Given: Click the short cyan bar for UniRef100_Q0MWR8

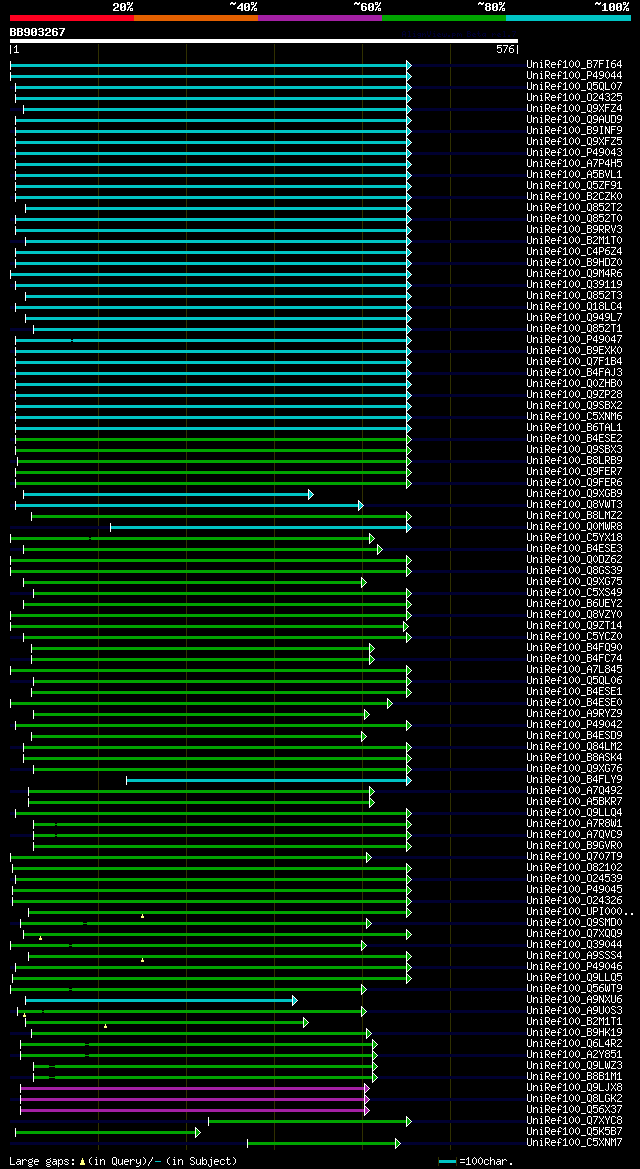Looking at the screenshot, I should 260,527.
